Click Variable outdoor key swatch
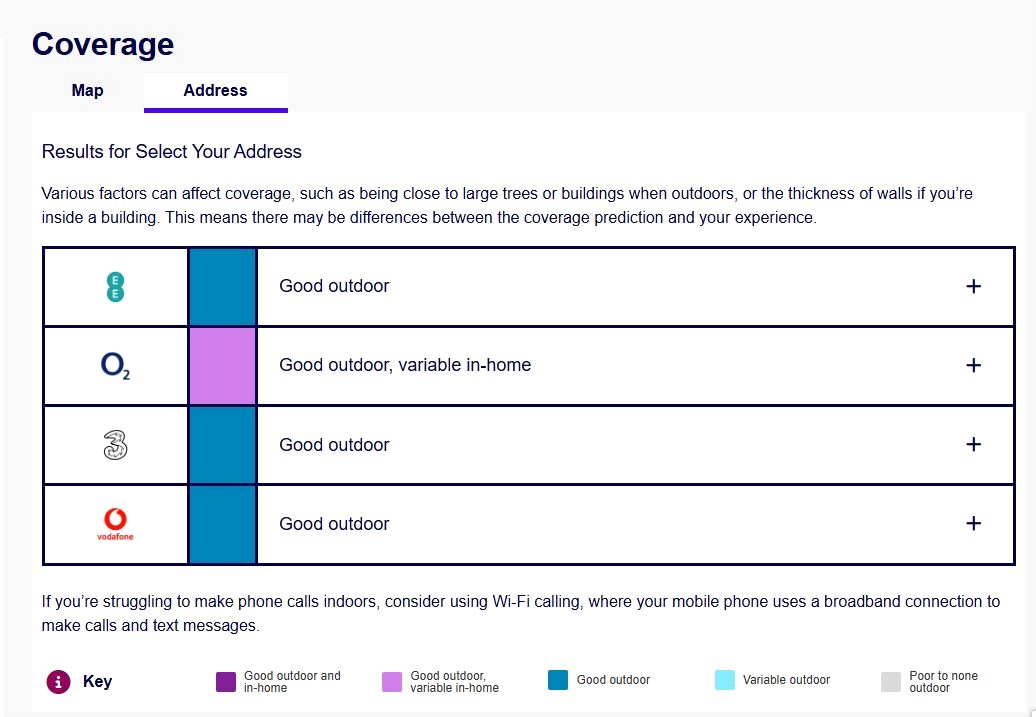 (725, 681)
